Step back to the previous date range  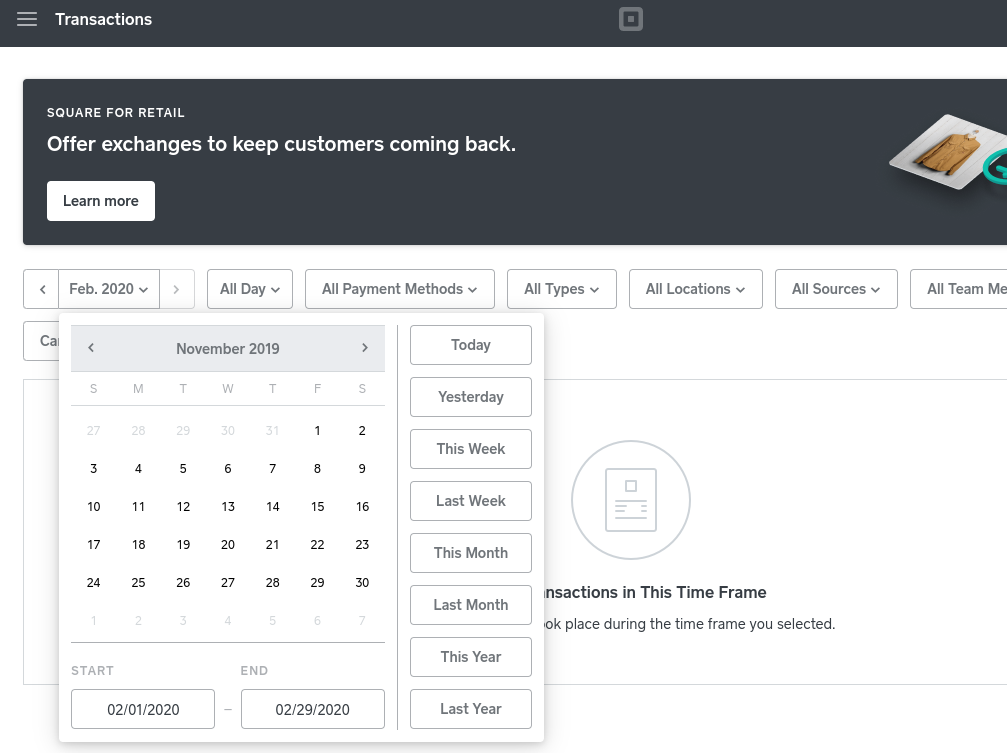click(x=42, y=289)
